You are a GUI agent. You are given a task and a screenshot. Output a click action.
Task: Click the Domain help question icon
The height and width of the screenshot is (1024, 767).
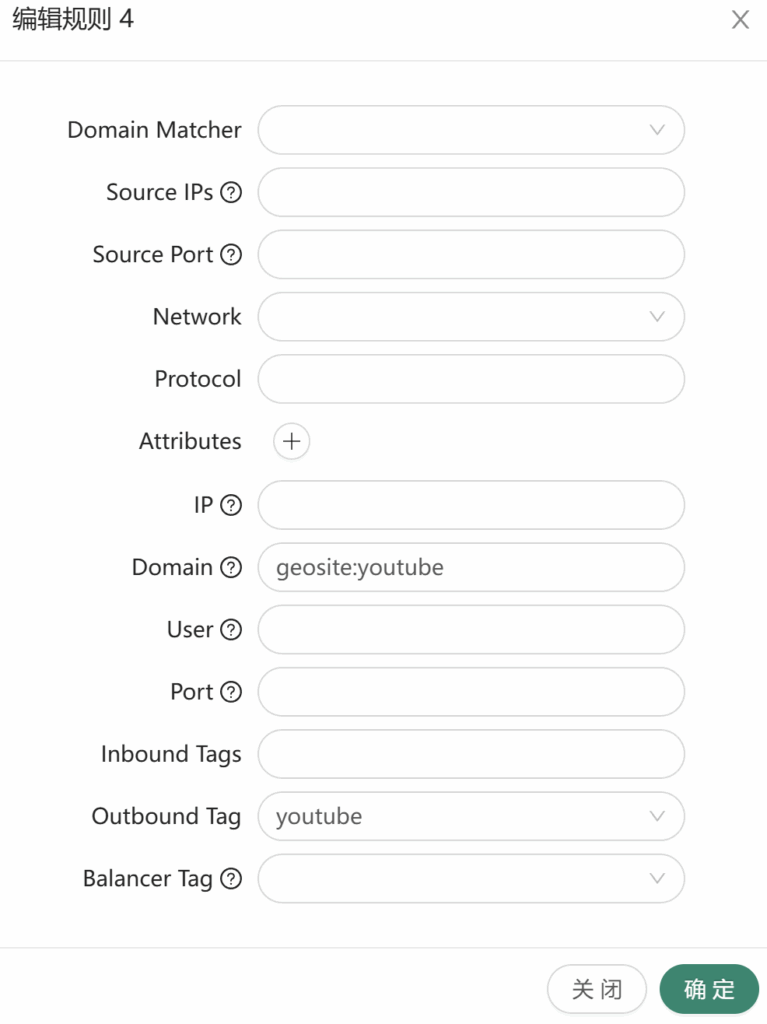231,567
